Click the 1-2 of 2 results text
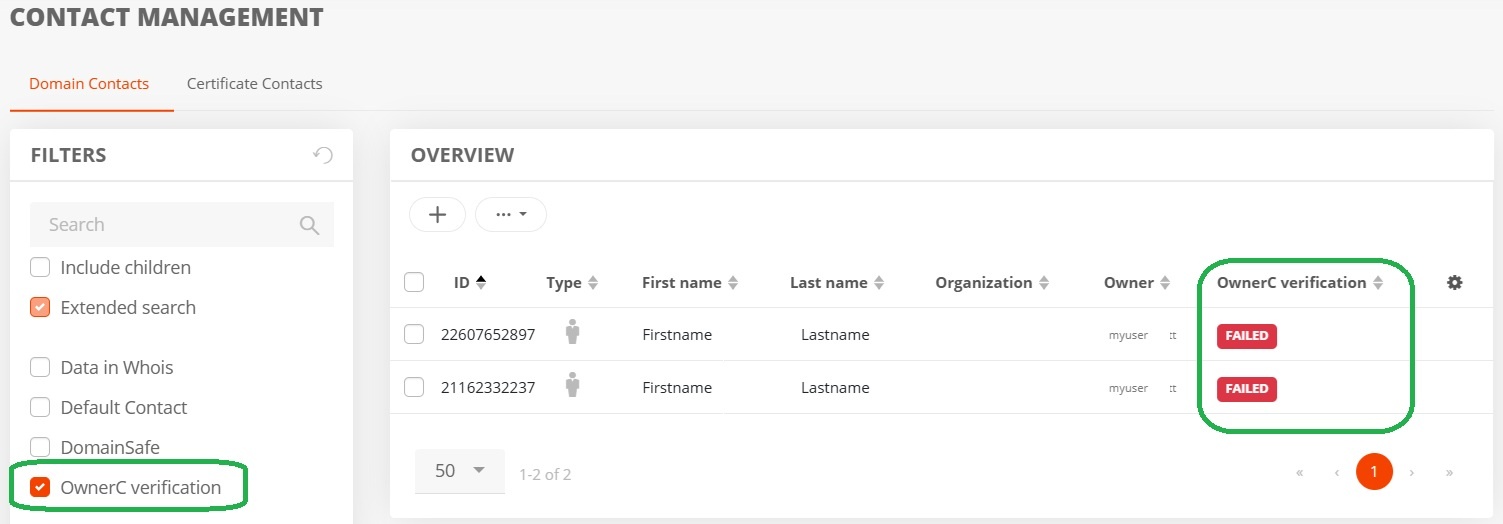The width and height of the screenshot is (1503, 524). 545,474
